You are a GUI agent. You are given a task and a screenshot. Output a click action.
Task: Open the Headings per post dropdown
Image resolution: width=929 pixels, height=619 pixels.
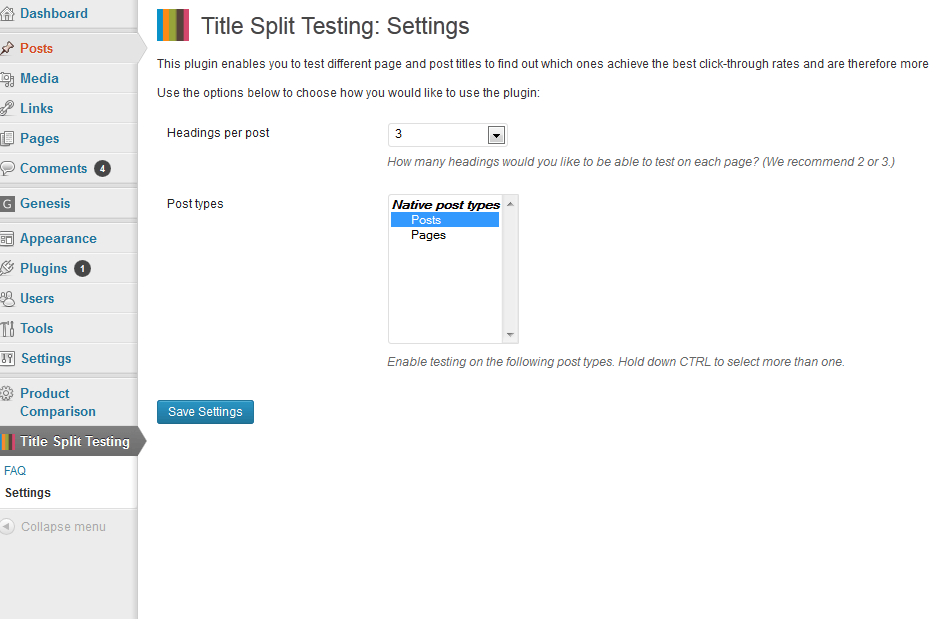(448, 135)
